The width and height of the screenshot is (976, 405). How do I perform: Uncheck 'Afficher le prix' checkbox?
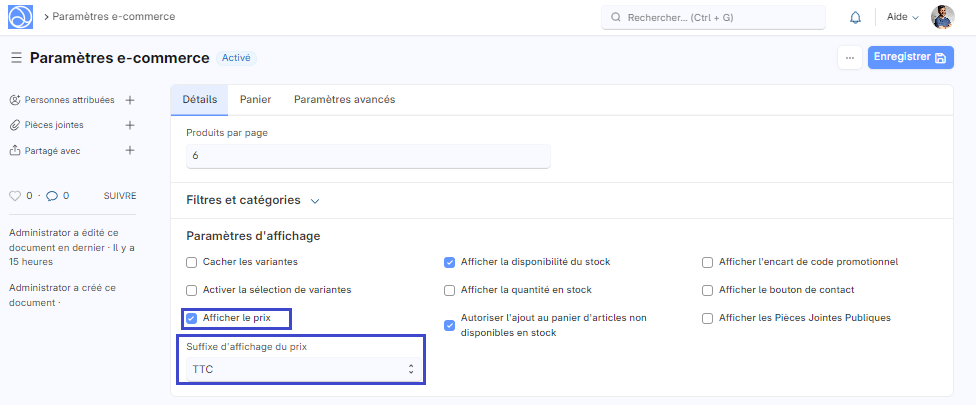(192, 318)
